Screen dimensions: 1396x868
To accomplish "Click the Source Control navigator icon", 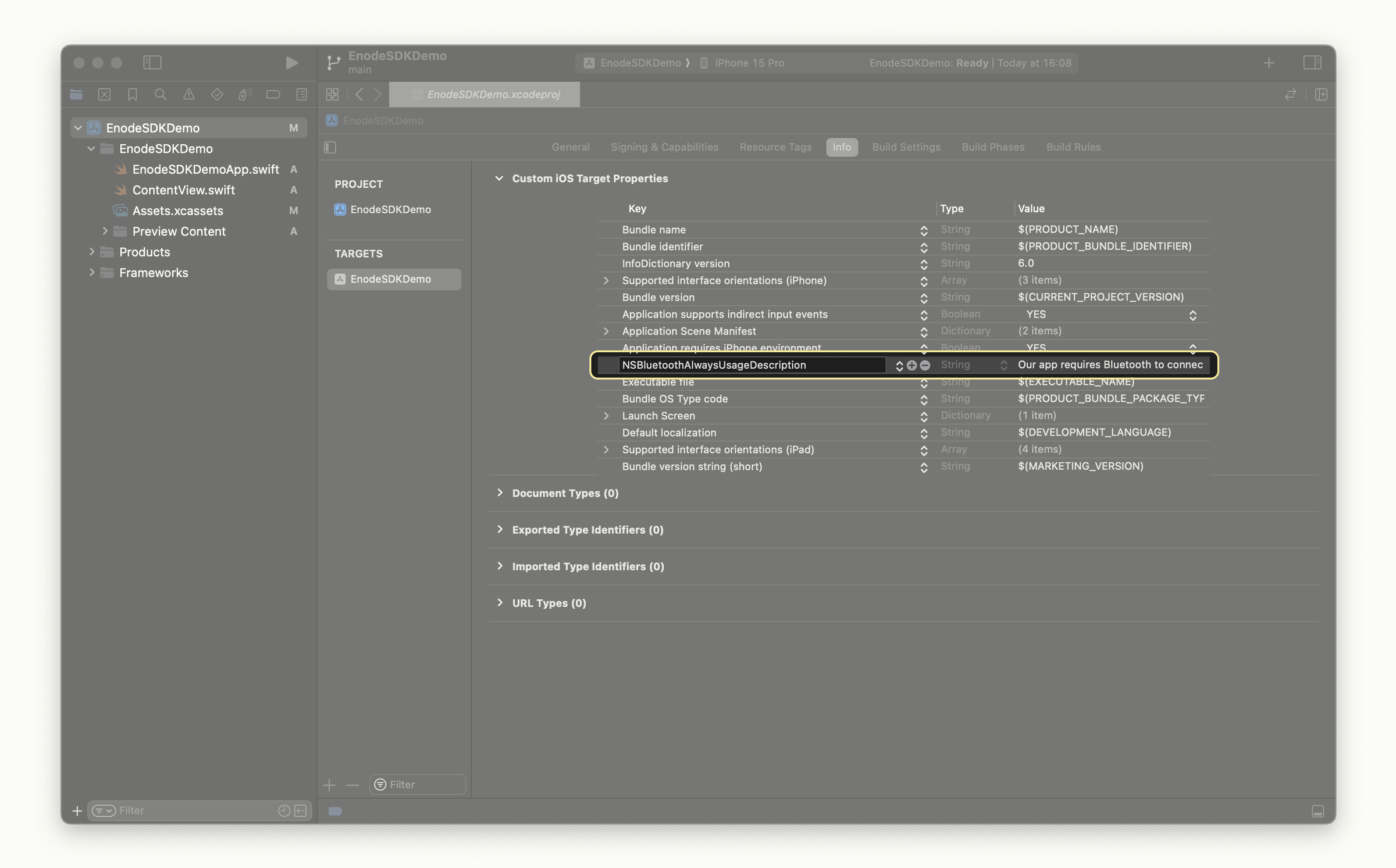I will (103, 94).
